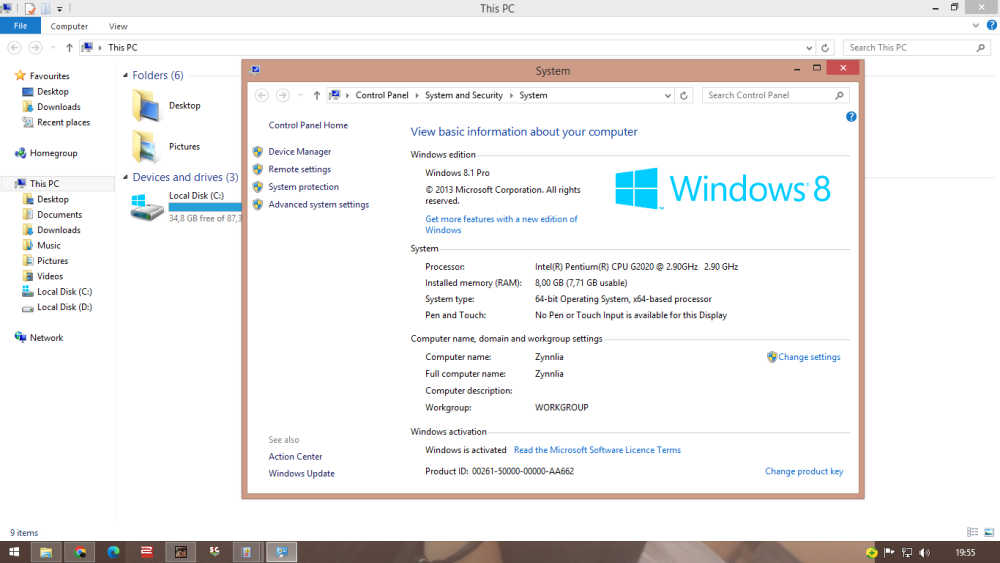The height and width of the screenshot is (563, 1000).
Task: Click the Action Center flag tray icon
Action: pyautogui.click(x=889, y=552)
